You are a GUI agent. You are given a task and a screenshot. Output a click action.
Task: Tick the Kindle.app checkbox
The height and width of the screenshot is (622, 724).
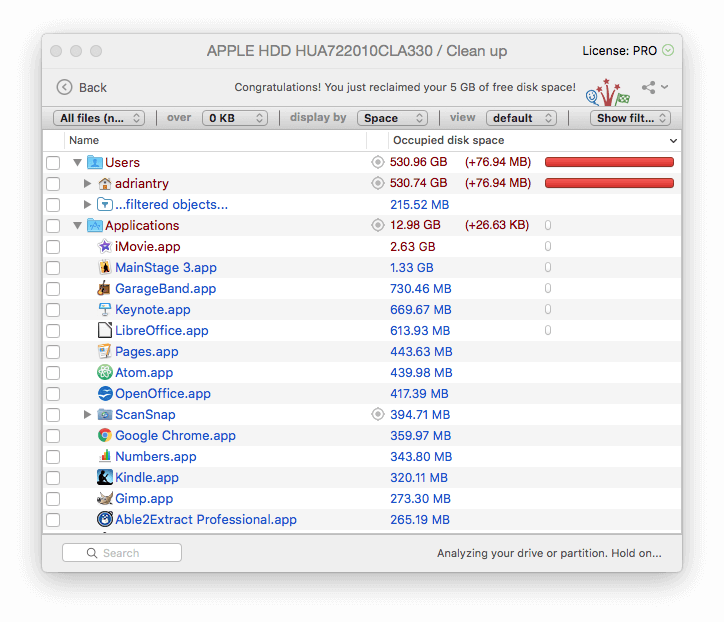tap(53, 478)
